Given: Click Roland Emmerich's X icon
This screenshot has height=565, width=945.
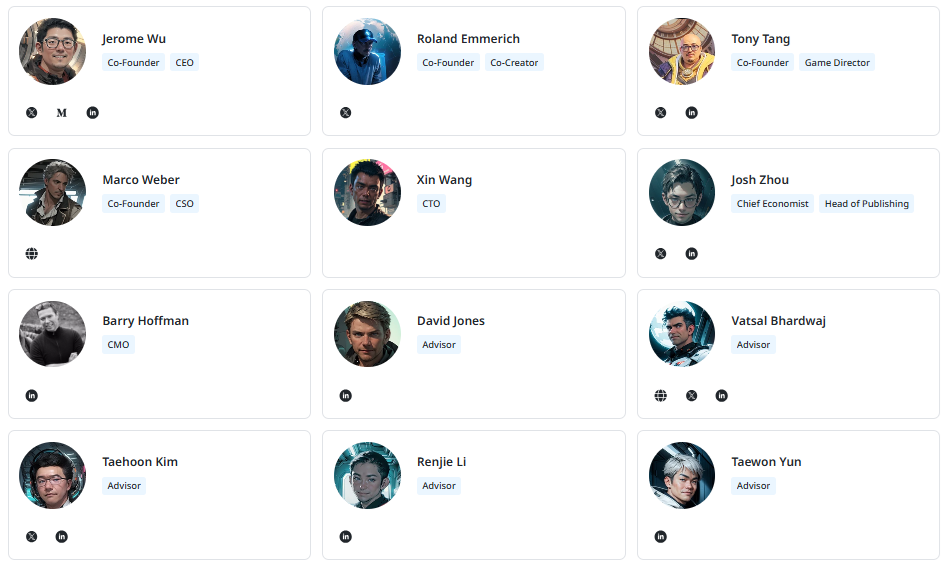Looking at the screenshot, I should coord(346,113).
